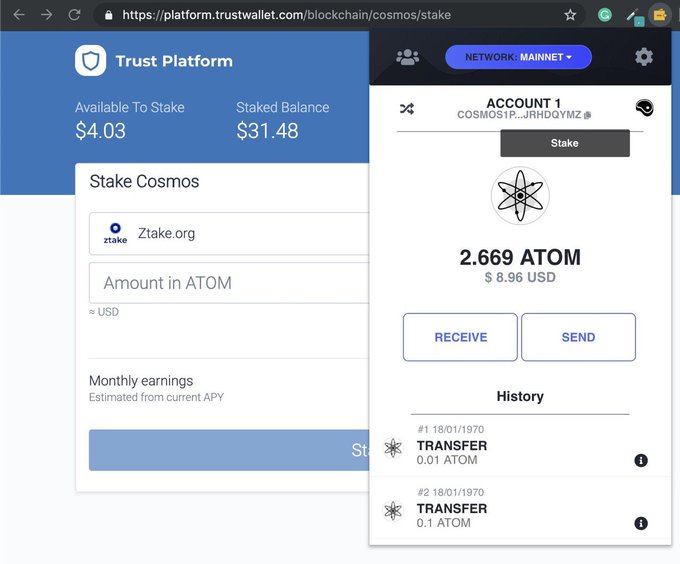Copy the COSMOS1P...JRHDQYMZ address
Screen dimensions: 680x564
pyautogui.click(x=588, y=115)
